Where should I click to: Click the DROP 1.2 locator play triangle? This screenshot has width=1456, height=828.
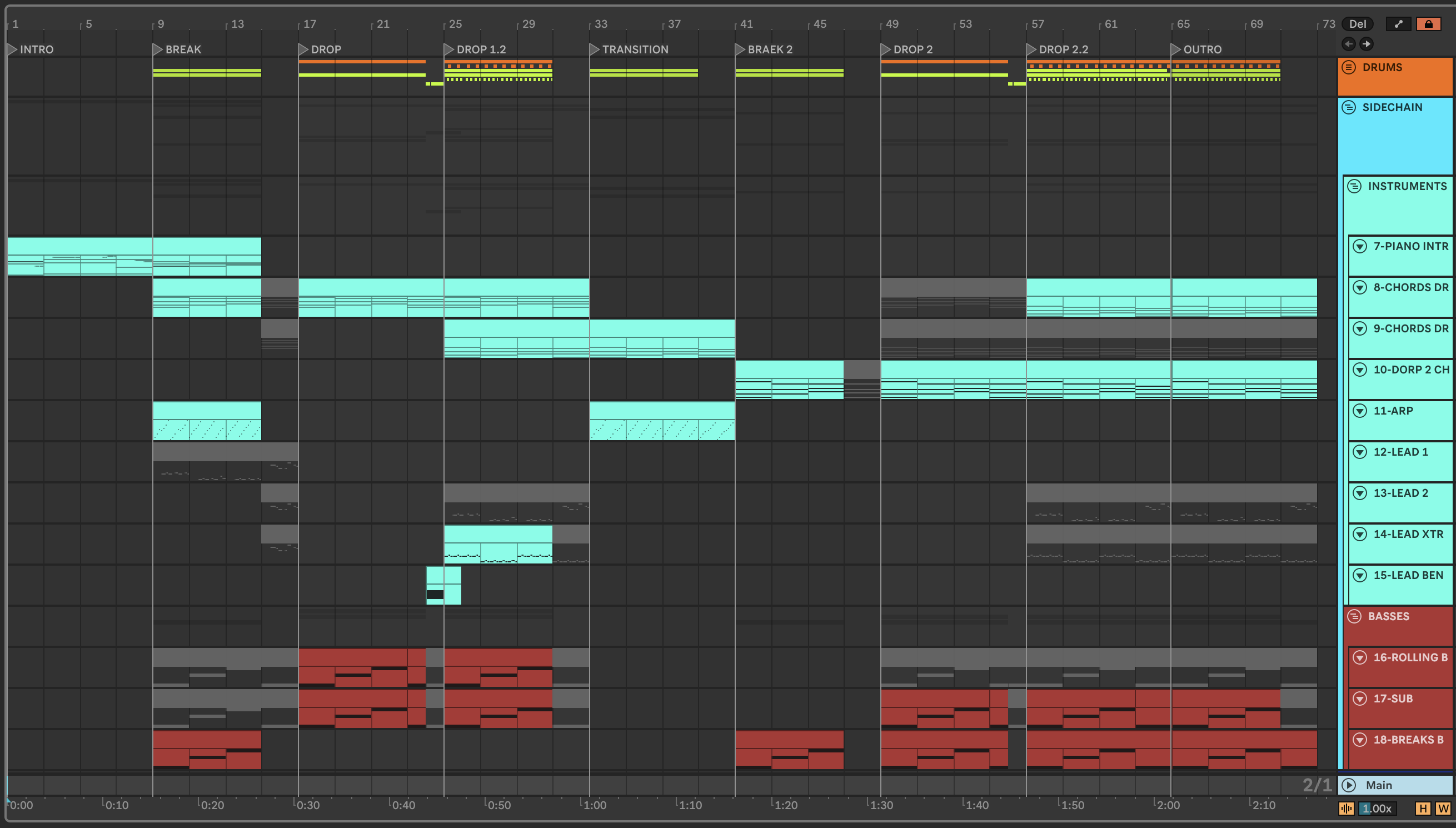[x=449, y=49]
